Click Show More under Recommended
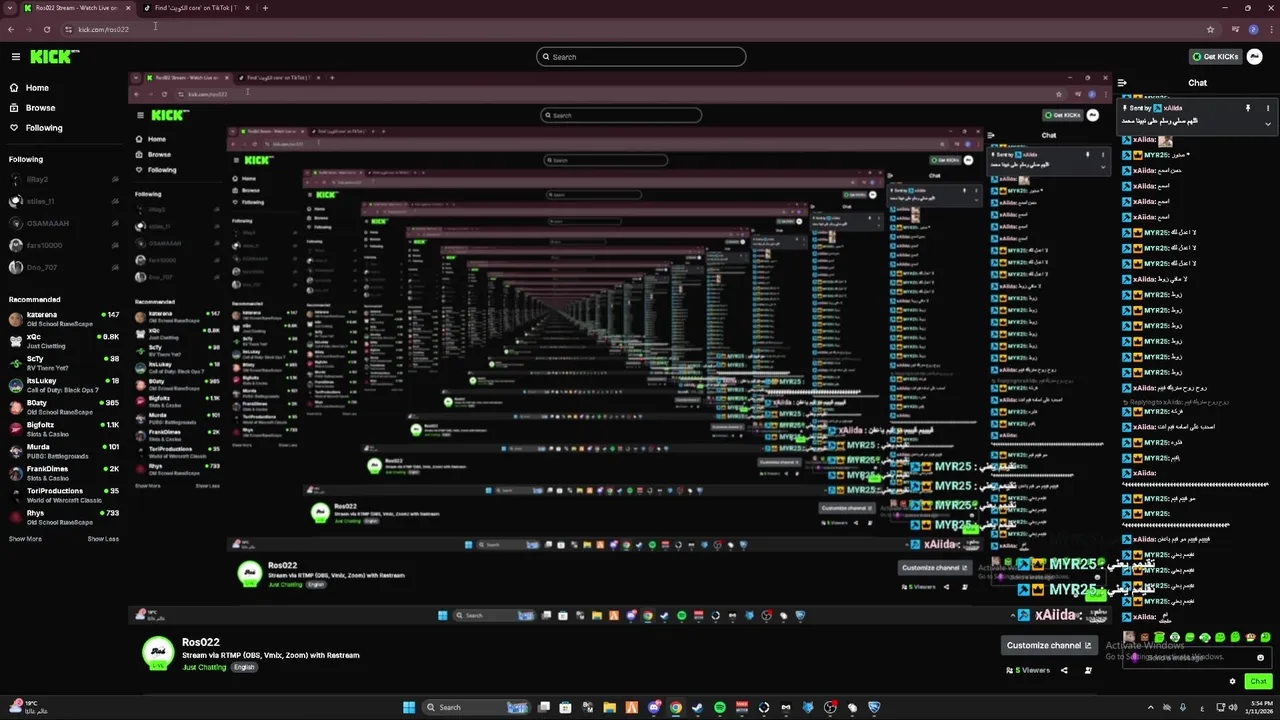The height and width of the screenshot is (720, 1280). 25,539
